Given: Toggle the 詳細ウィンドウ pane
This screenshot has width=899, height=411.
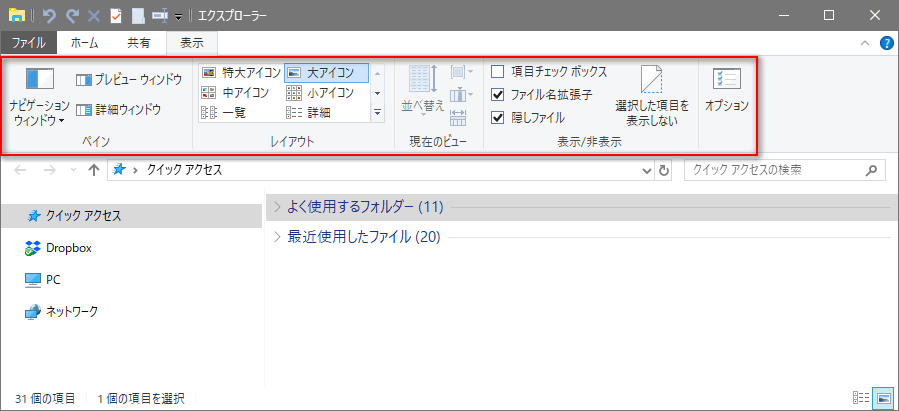Looking at the screenshot, I should [119, 110].
